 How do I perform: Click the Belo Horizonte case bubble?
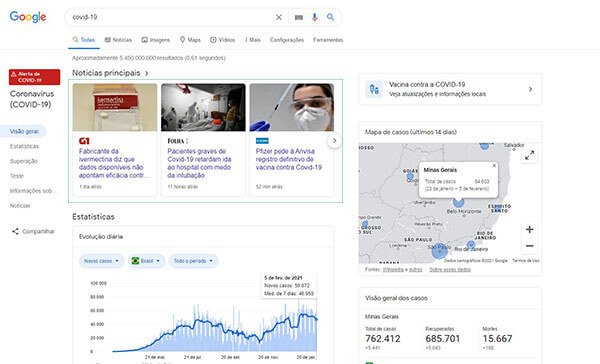(458, 202)
